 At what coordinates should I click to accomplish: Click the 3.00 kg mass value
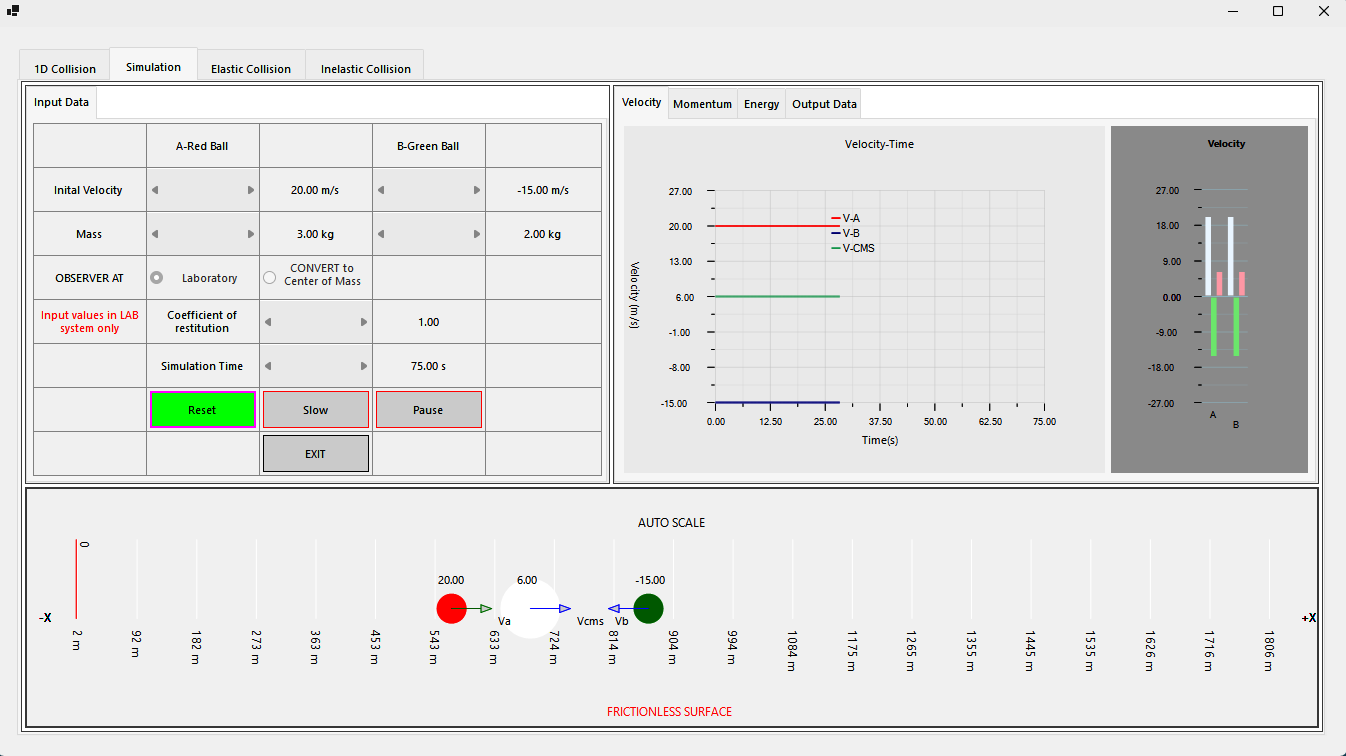point(315,234)
